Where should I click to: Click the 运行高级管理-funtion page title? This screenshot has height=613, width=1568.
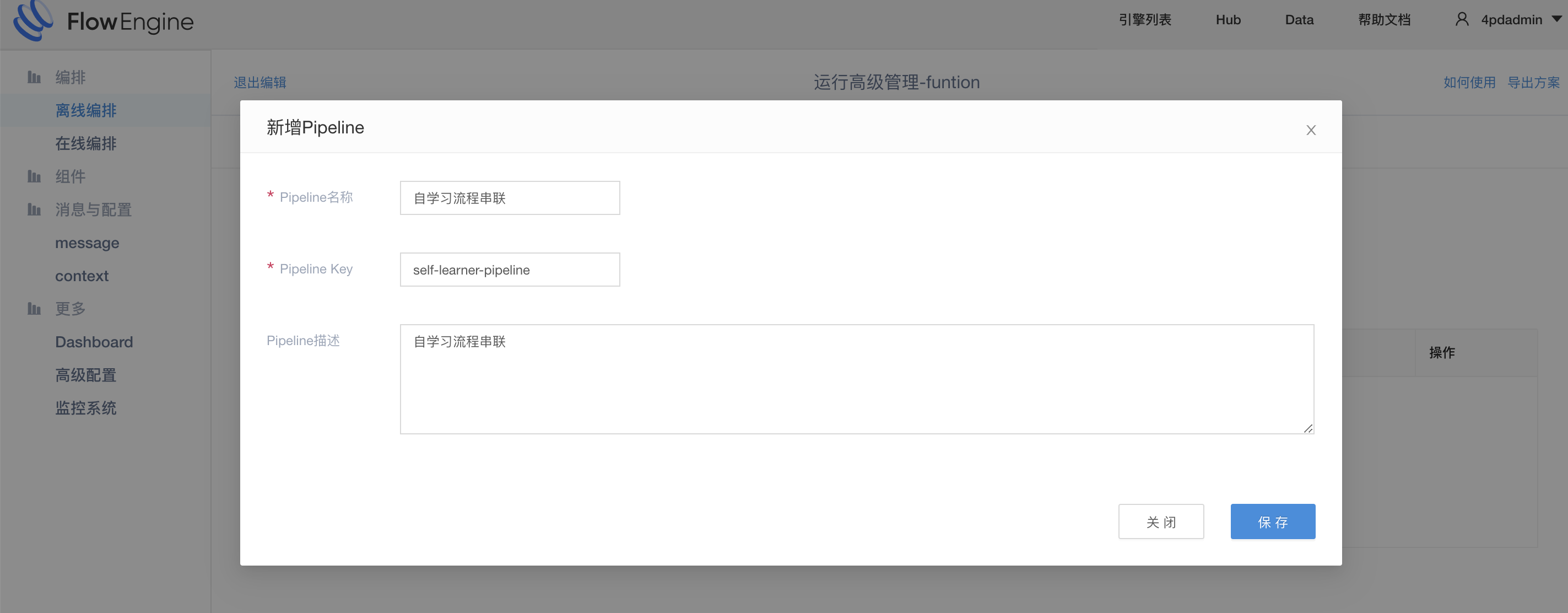[x=896, y=82]
